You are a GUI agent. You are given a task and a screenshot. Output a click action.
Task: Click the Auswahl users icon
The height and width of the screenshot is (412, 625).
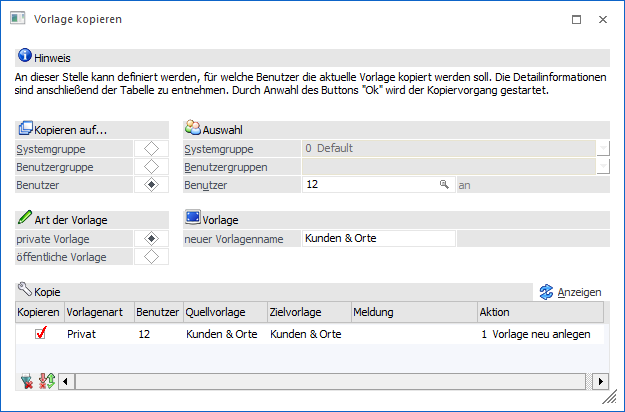193,129
